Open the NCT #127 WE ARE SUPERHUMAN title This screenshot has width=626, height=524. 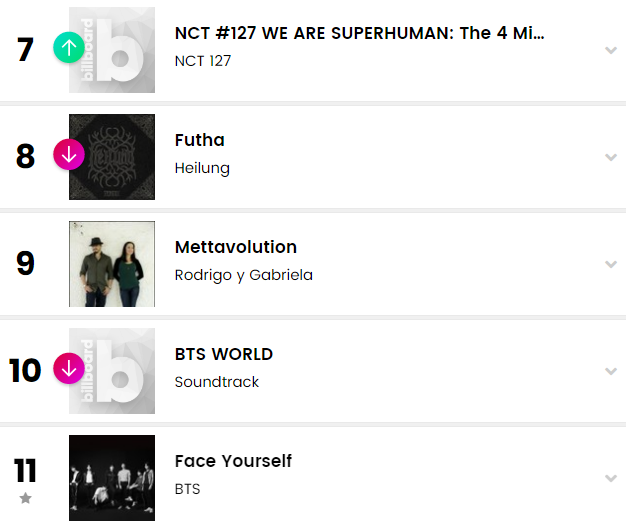[x=360, y=33]
